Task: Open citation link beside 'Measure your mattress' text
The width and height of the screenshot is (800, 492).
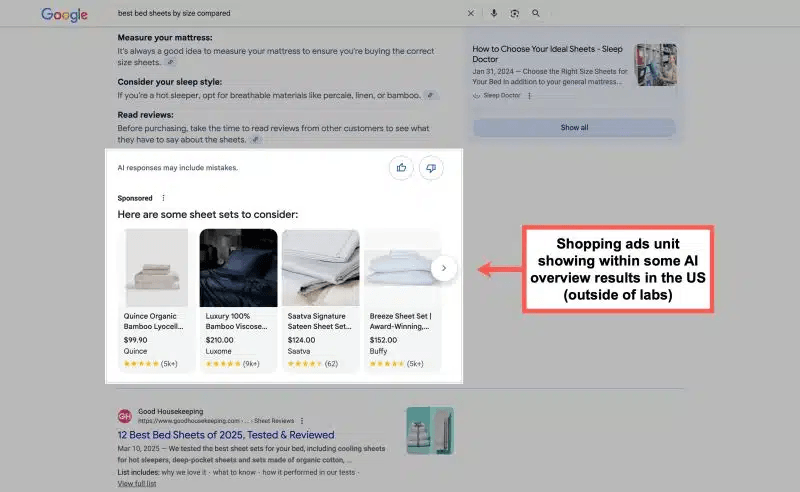Action: (171, 61)
